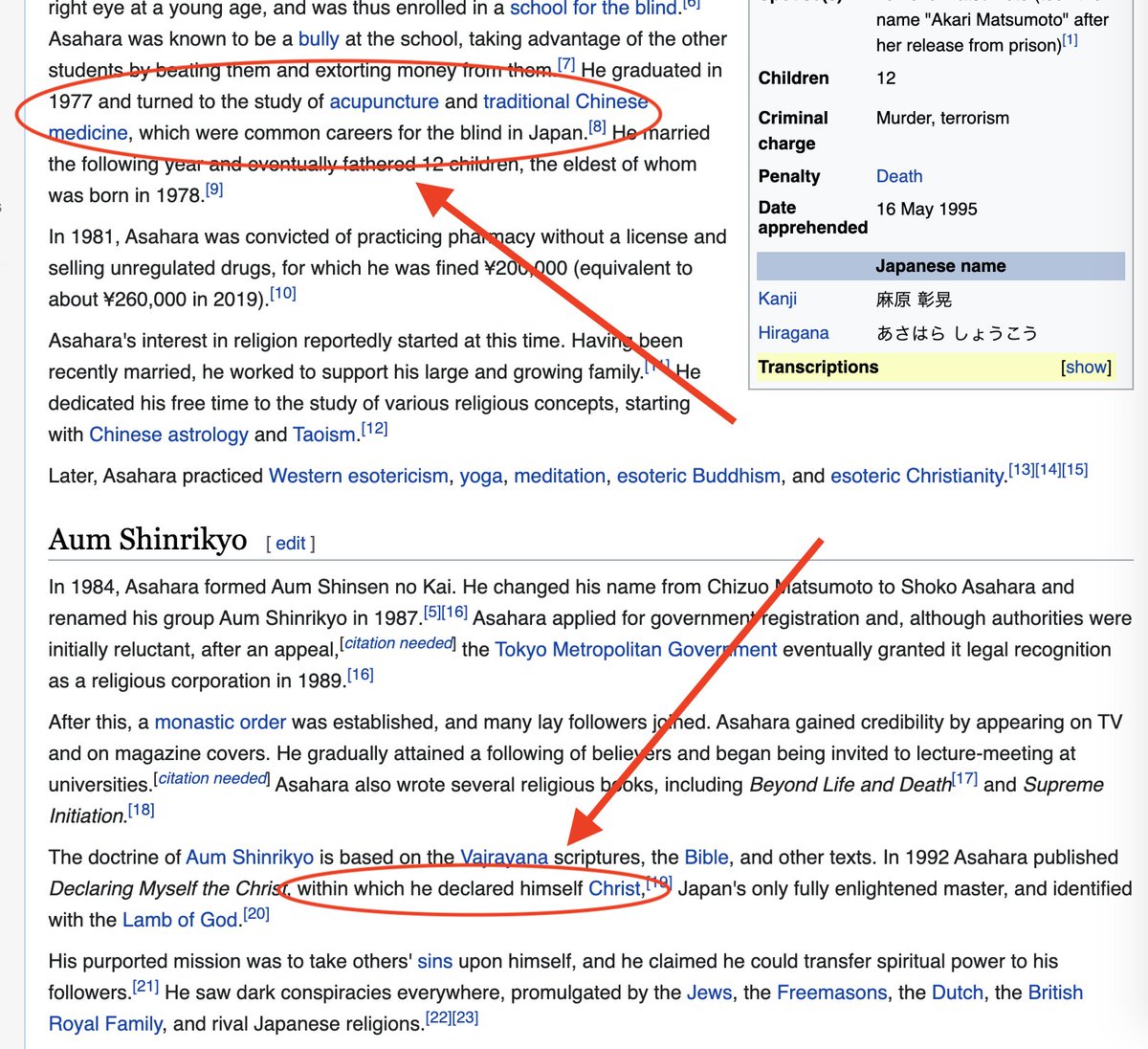Open the 'Hiragana' infobox link
1148x1049 pixels.
[793, 333]
